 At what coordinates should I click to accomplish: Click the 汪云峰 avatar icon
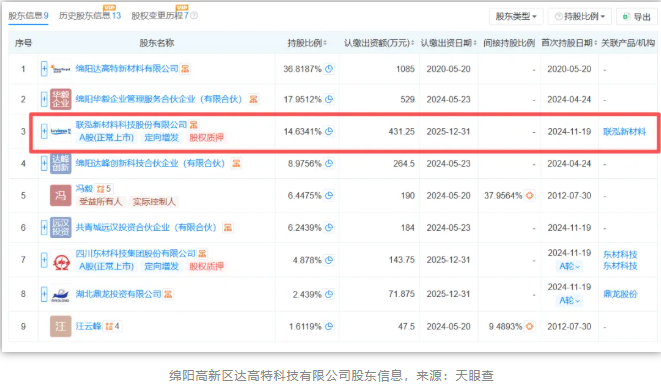61,326
